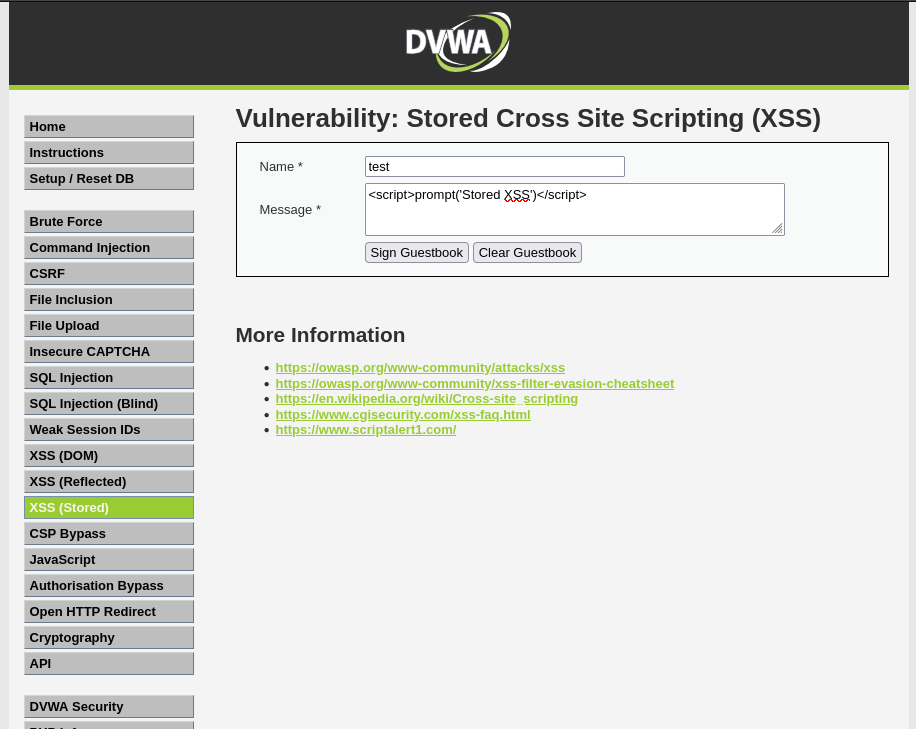Viewport: 916px width, 729px height.
Task: Open the Instructions page
Action: (x=108, y=152)
